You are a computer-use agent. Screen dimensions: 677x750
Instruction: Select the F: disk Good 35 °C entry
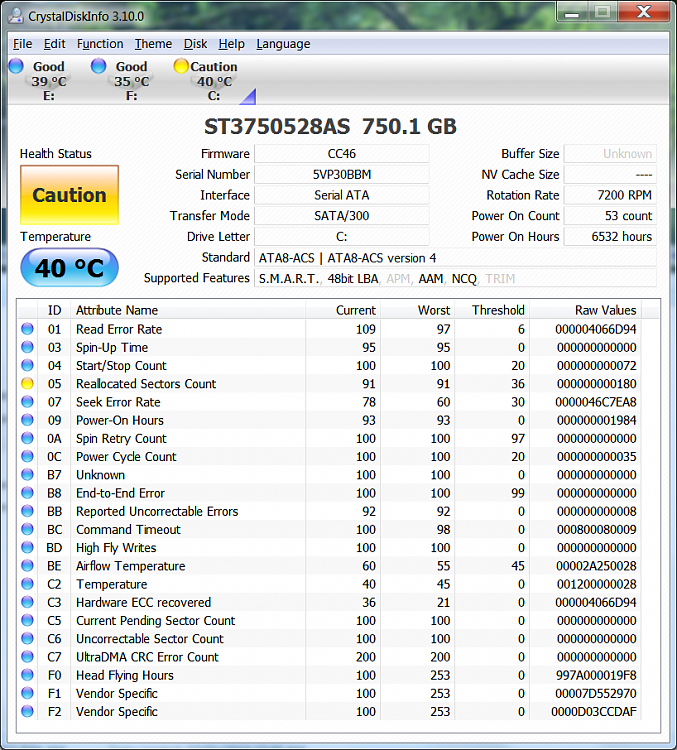point(132,80)
